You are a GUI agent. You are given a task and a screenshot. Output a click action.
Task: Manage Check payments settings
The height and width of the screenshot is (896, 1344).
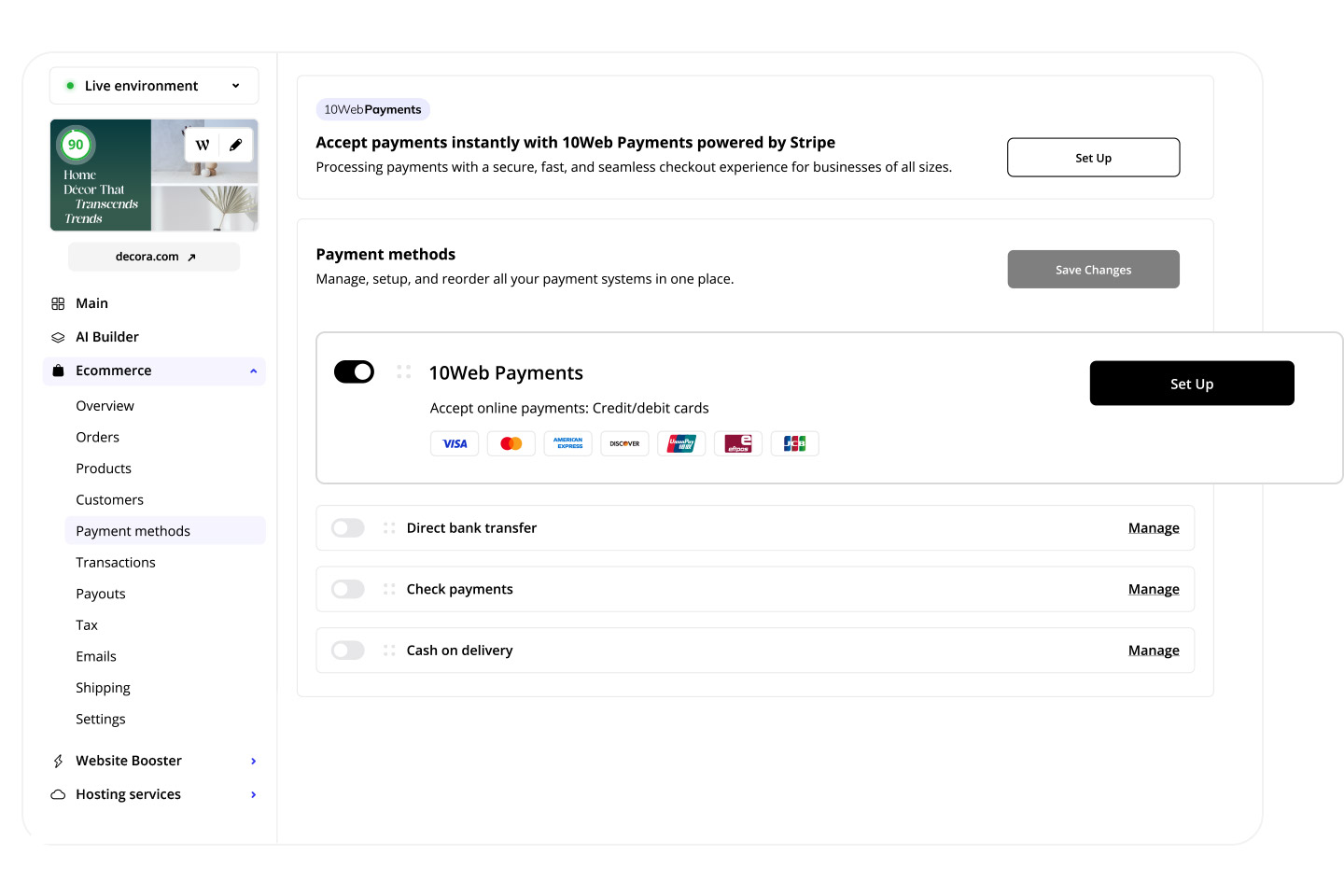1154,589
